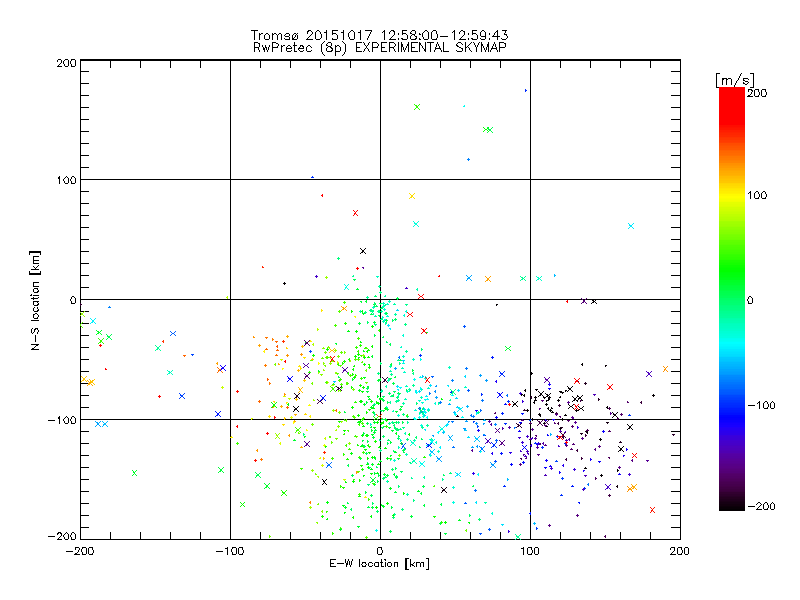800x600 pixels.
Task: Click the 'RwPretec (8p) EXPERIMENTAL SKYMAP' subtitle
Action: (x=380, y=47)
